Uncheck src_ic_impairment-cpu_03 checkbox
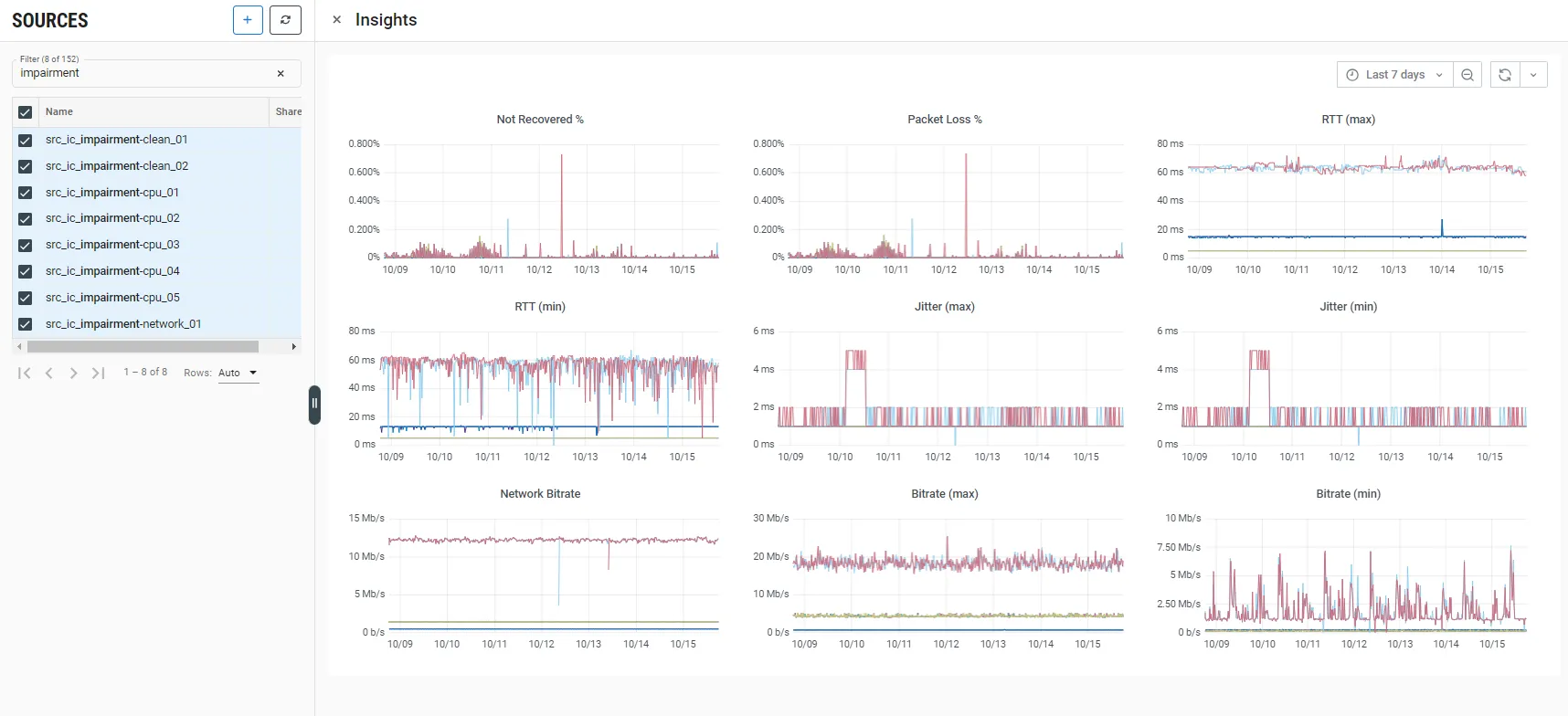1568x716 pixels. coord(26,246)
